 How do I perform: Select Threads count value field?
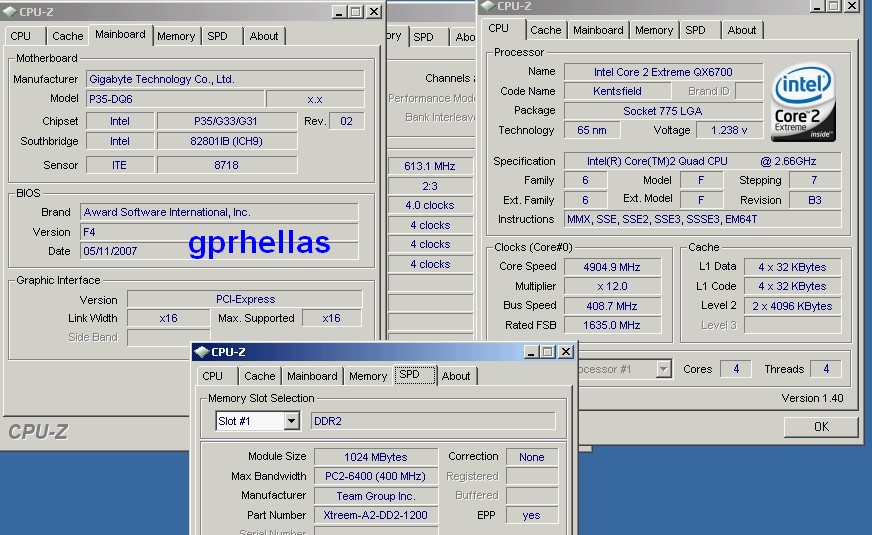point(826,369)
